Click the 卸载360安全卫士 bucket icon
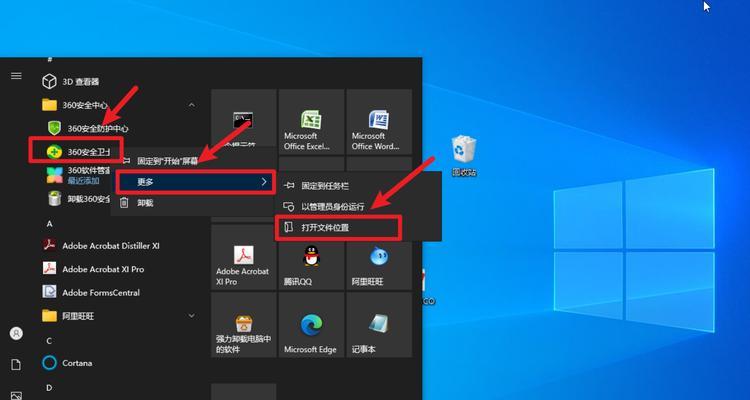This screenshot has width=750, height=400. point(55,198)
